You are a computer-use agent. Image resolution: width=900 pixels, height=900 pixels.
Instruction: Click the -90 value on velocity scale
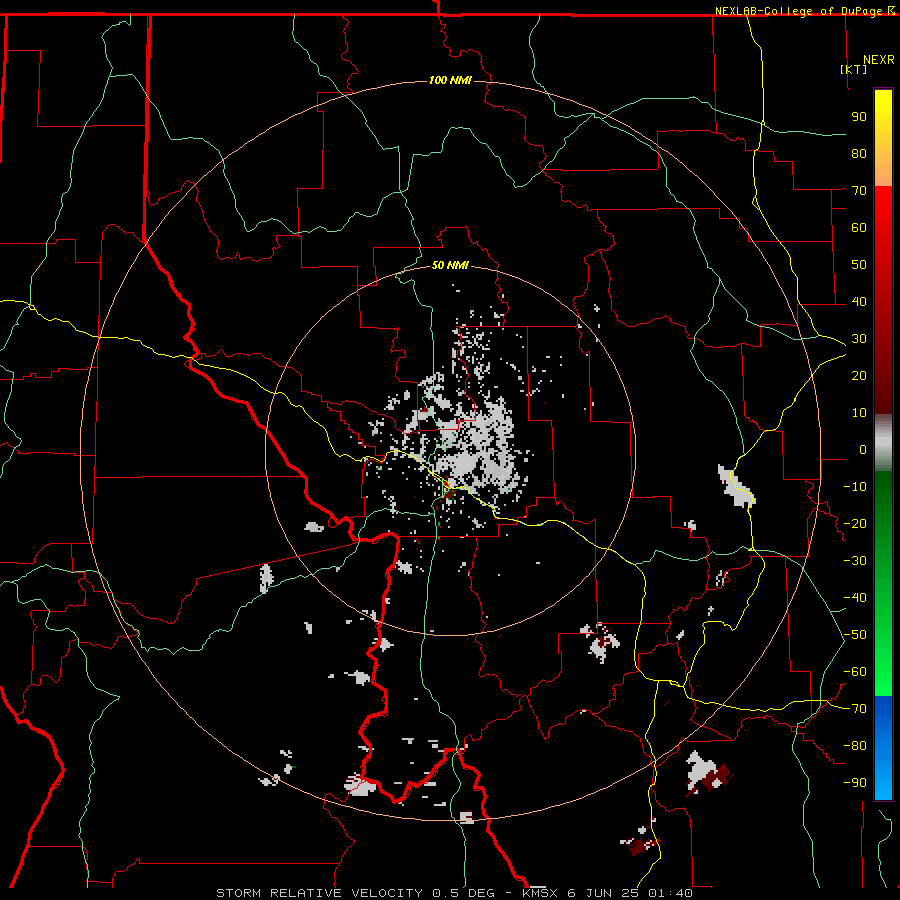tap(855, 783)
